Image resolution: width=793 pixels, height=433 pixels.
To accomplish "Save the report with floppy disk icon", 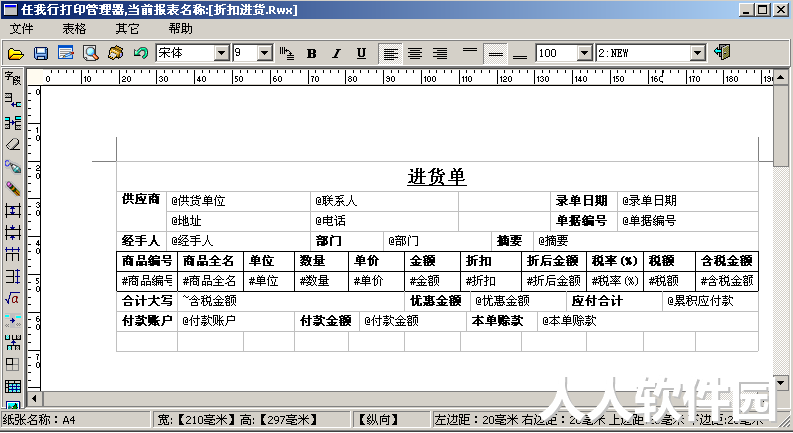I will [x=40, y=53].
